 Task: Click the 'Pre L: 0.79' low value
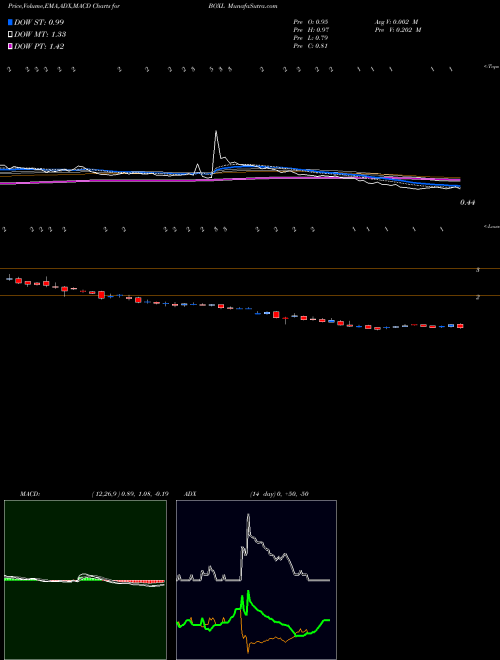pyautogui.click(x=311, y=38)
